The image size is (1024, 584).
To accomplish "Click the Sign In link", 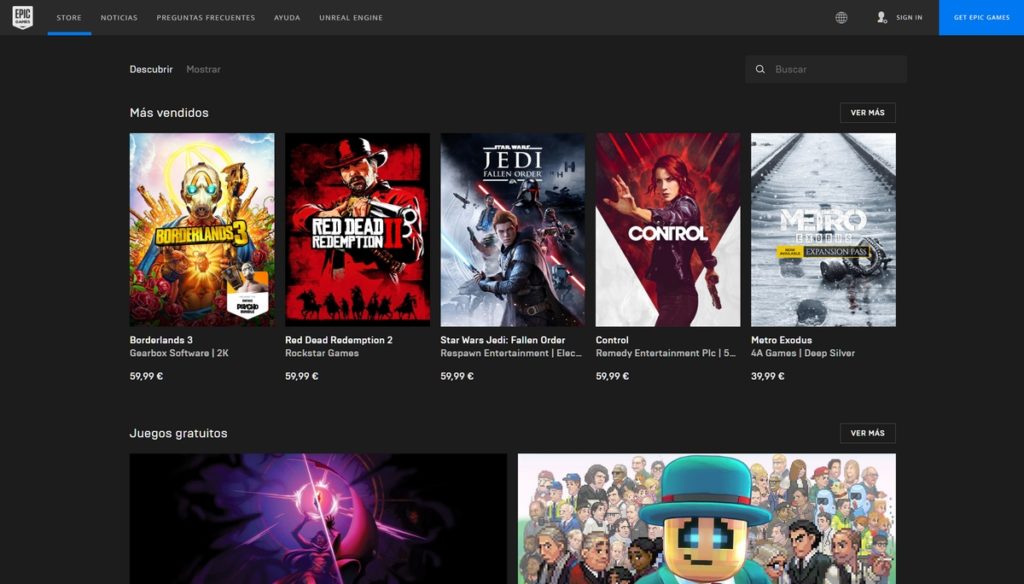I will click(x=909, y=18).
